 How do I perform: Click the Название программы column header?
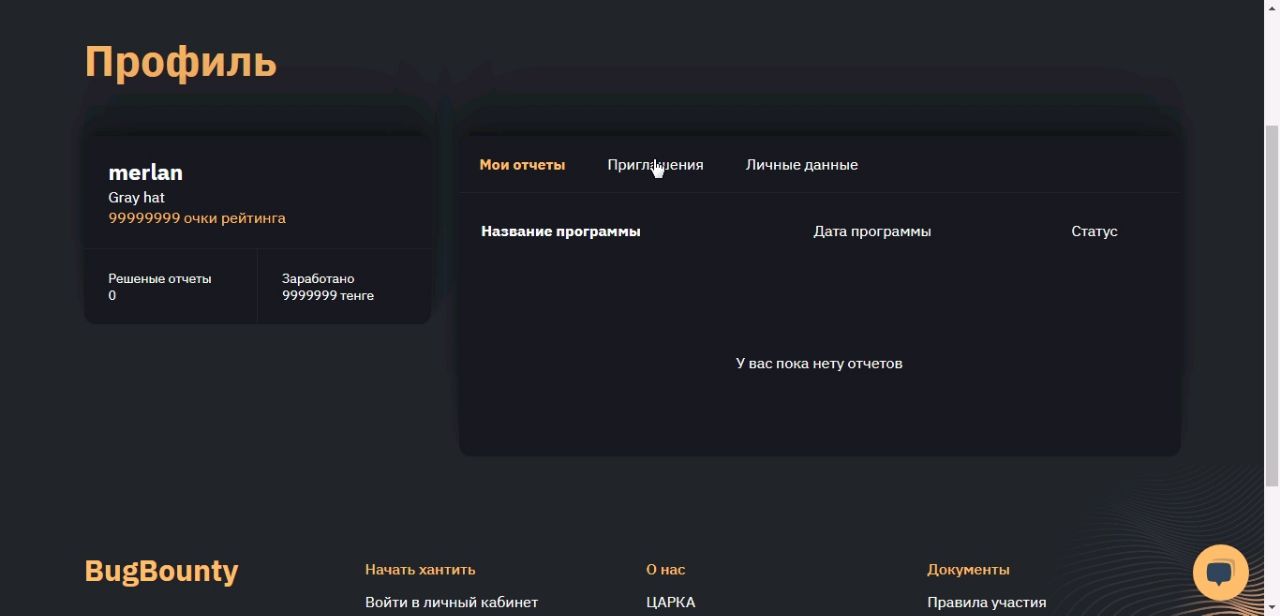561,231
